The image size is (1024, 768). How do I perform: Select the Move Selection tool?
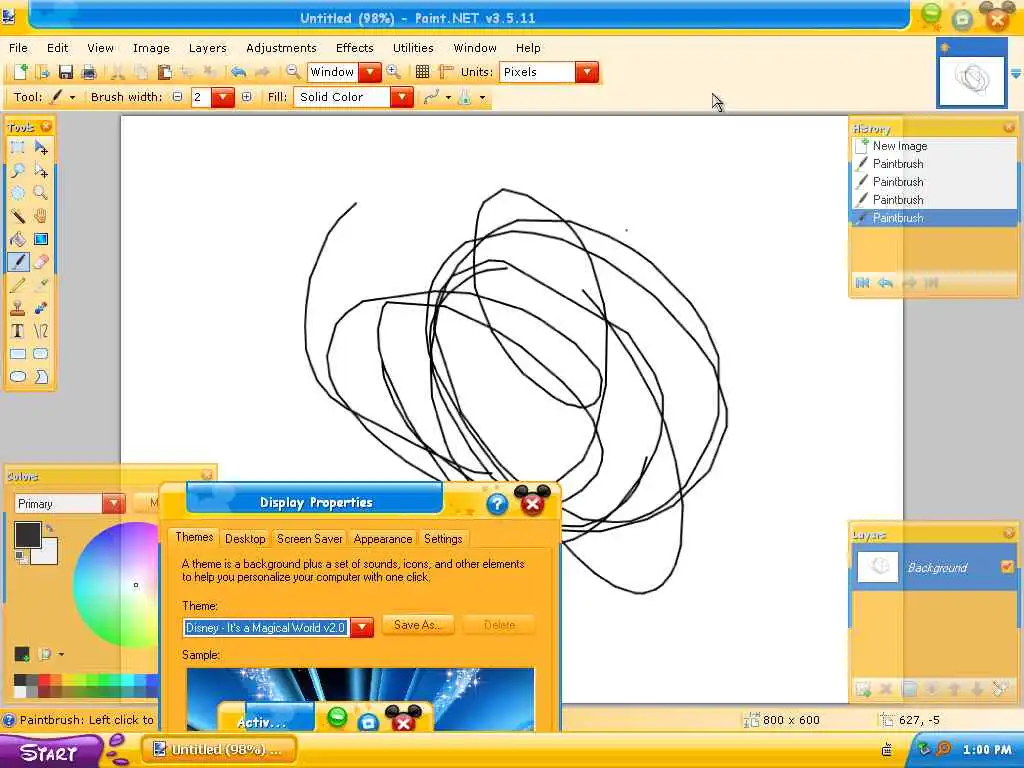point(41,170)
